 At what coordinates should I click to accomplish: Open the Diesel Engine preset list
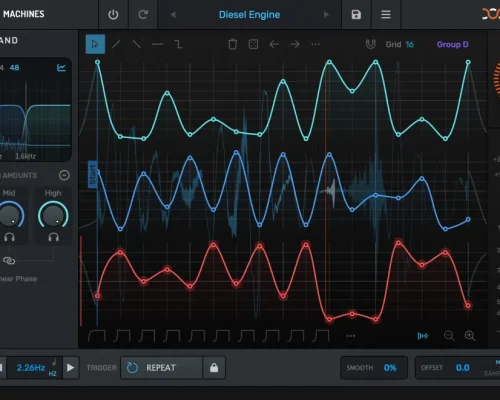pos(249,15)
